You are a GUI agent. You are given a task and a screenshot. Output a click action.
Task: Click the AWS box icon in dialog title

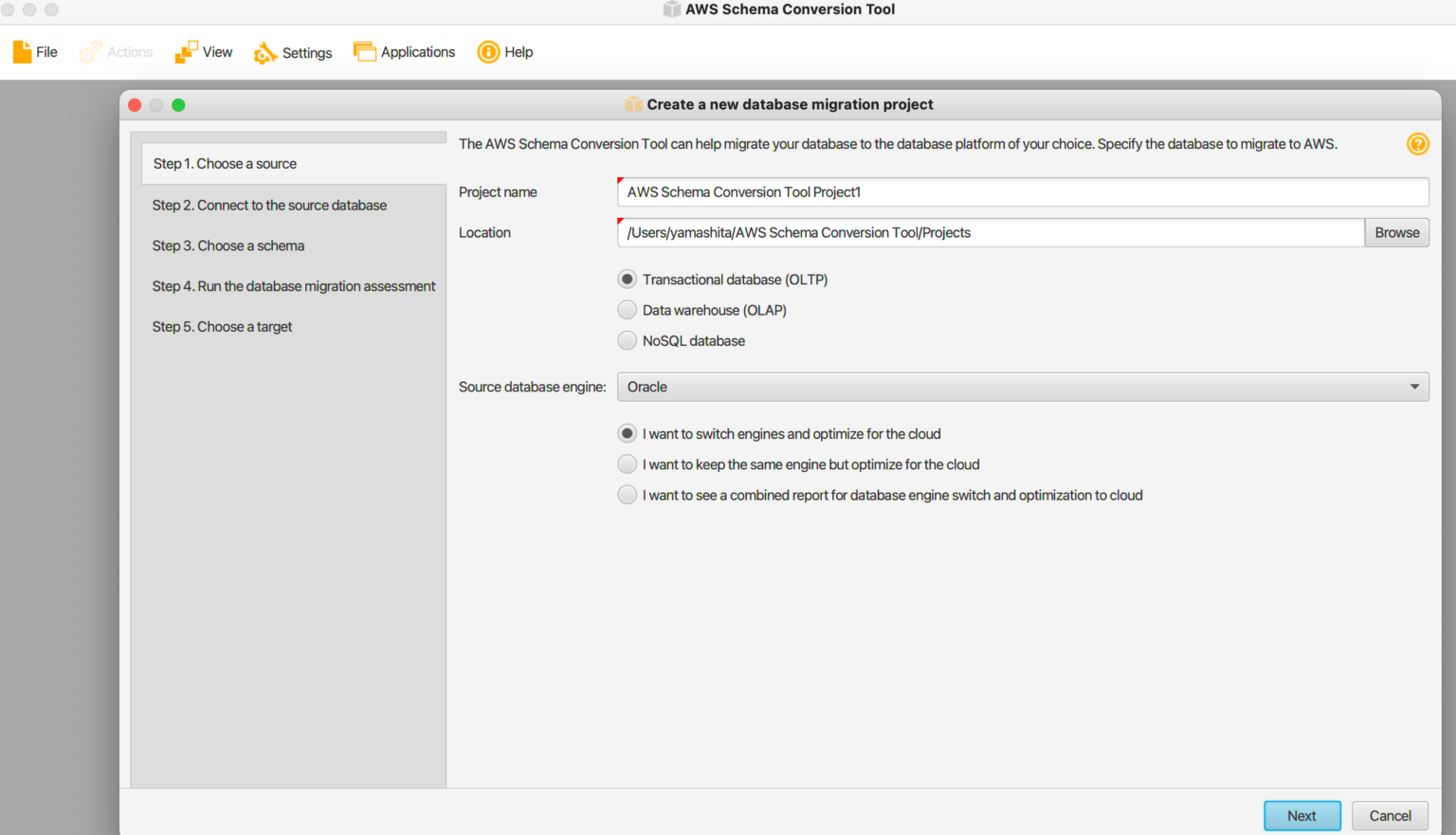click(632, 104)
